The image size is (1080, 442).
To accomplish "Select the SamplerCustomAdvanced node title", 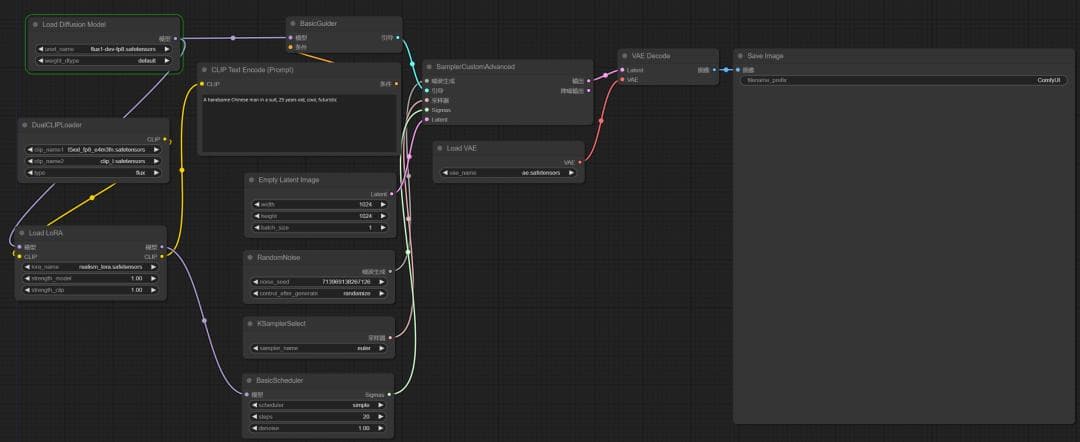I will 475,67.
